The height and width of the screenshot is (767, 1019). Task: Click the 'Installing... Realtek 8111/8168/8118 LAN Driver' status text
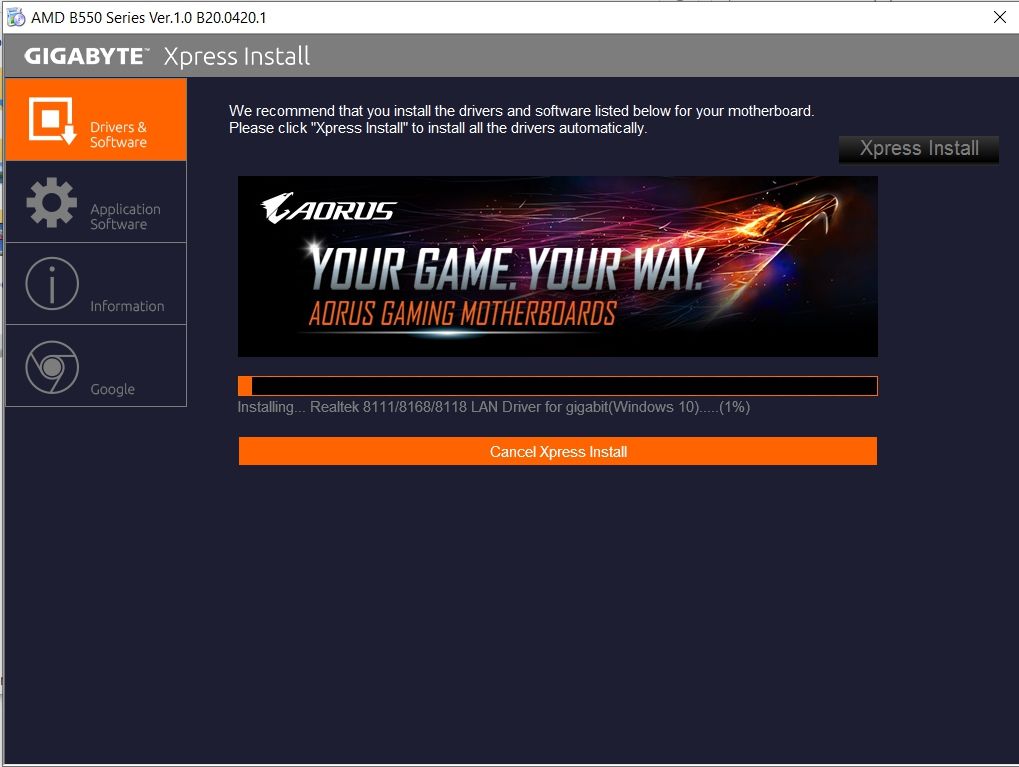(494, 408)
